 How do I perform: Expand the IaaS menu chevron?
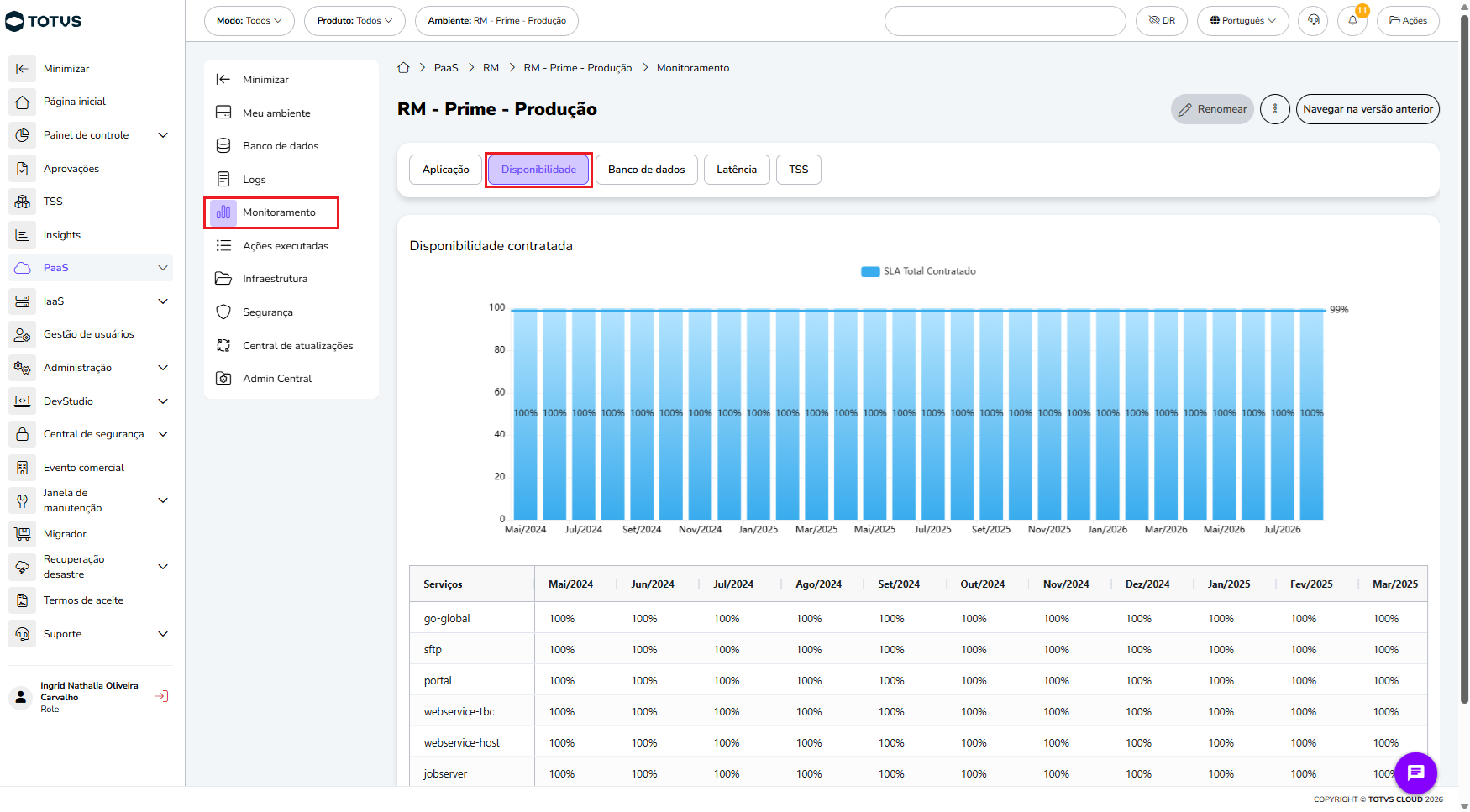pyautogui.click(x=163, y=301)
